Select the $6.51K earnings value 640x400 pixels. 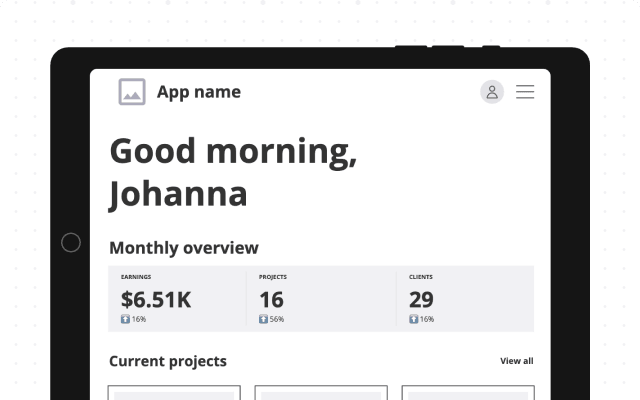(156, 299)
